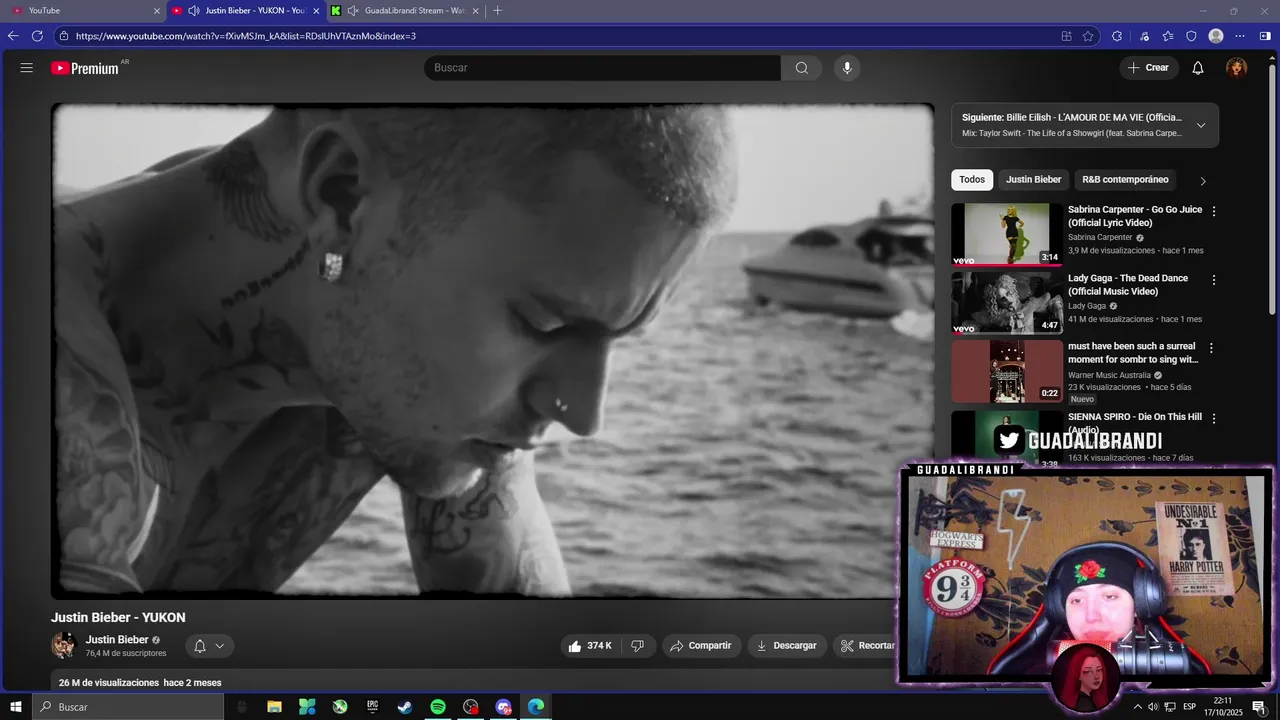The height and width of the screenshot is (720, 1280).
Task: Click Lady Gaga Dead Dance thumbnail
Action: (x=1007, y=303)
